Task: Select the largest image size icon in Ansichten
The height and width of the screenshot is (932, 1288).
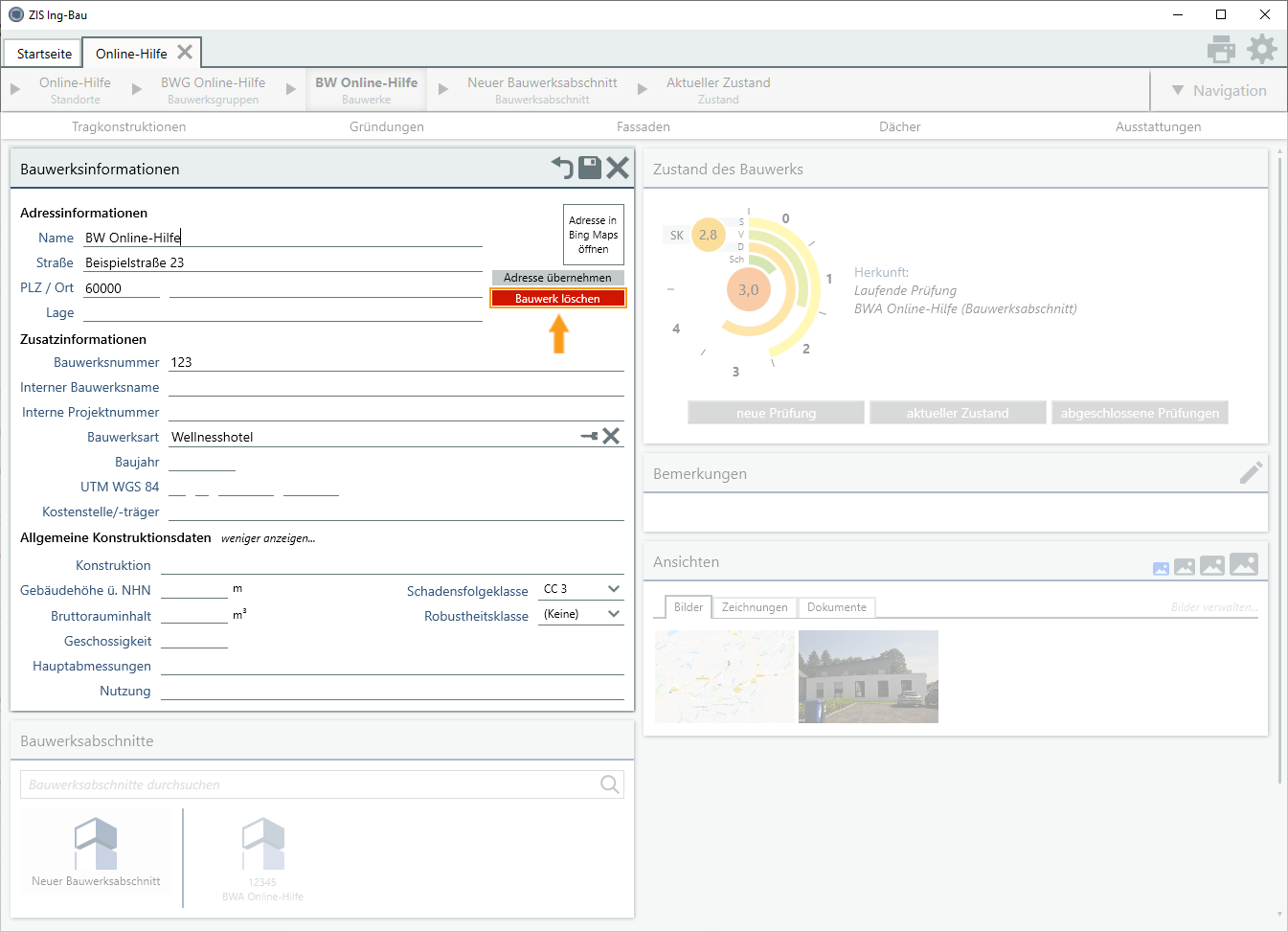Action: [x=1244, y=564]
